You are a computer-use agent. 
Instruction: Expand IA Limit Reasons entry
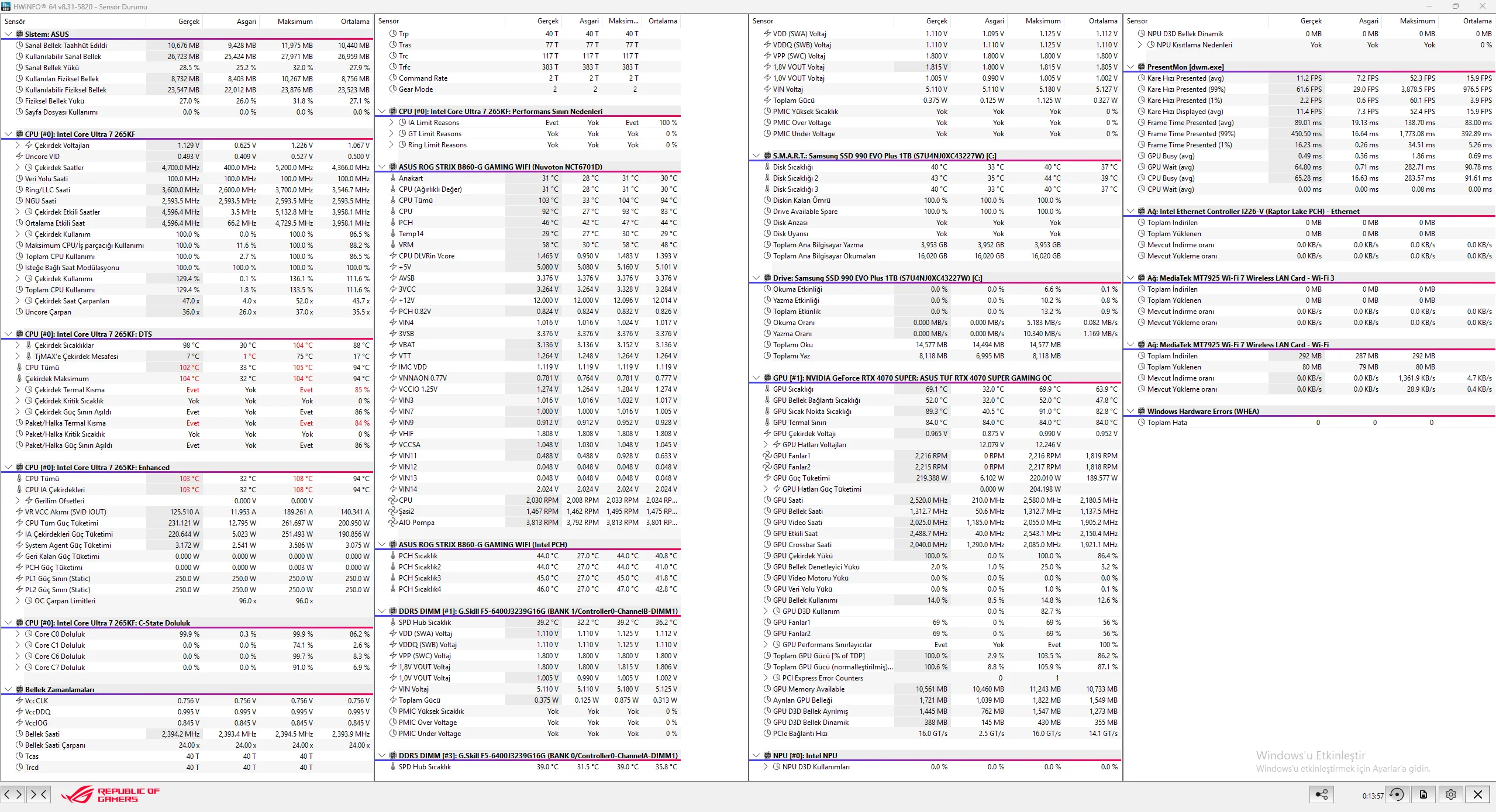coord(391,123)
